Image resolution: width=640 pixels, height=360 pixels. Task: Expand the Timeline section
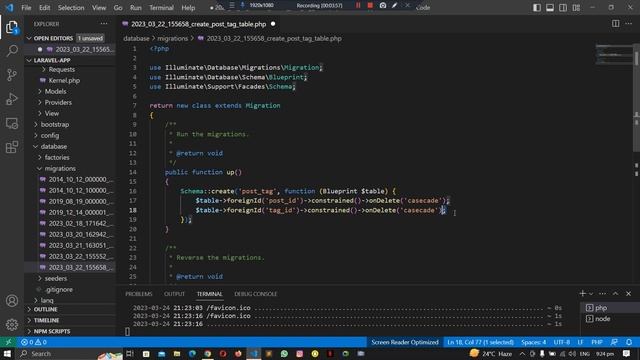(x=70, y=320)
